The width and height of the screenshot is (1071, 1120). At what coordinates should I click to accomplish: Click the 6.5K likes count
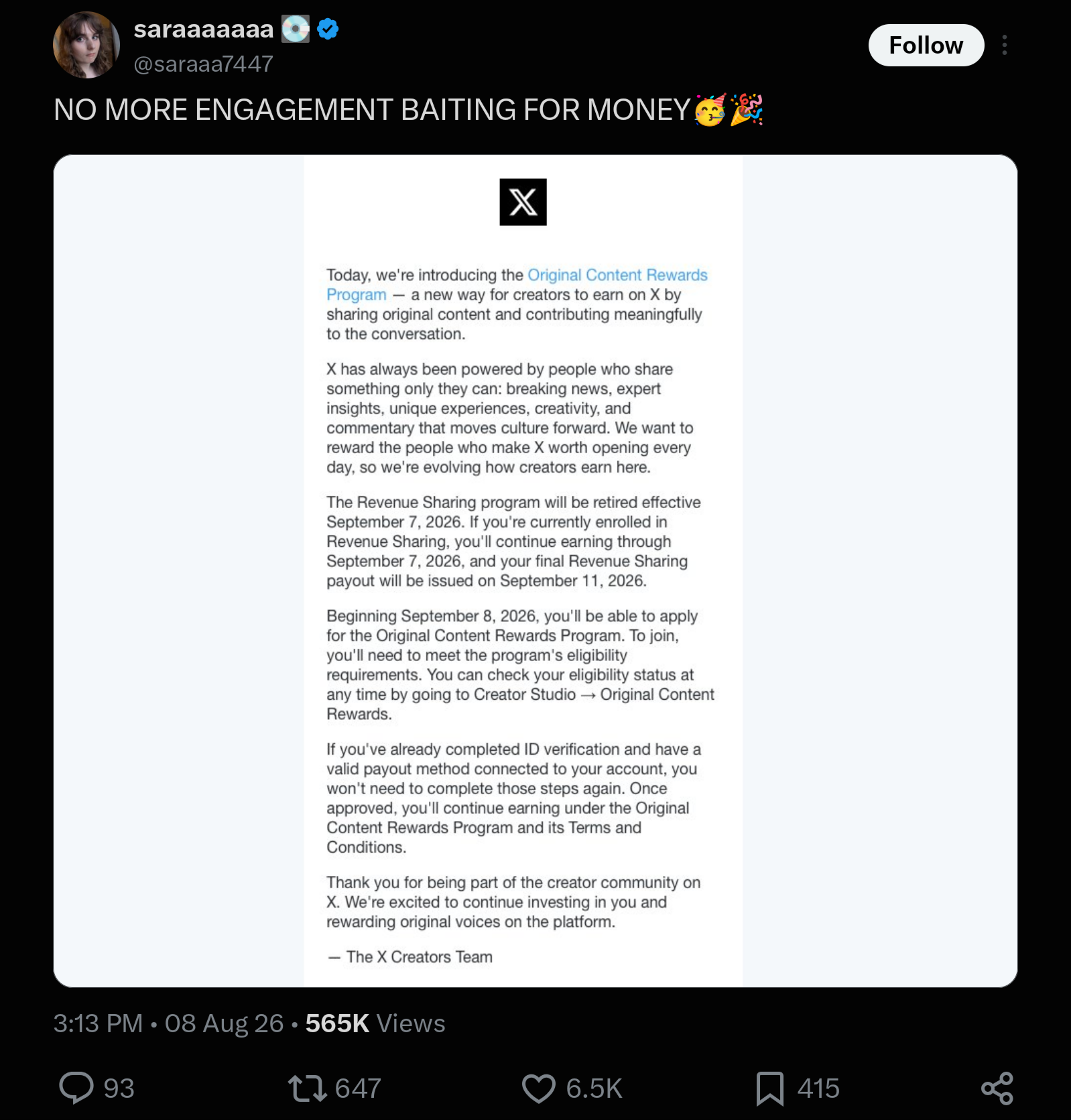pyautogui.click(x=594, y=1088)
